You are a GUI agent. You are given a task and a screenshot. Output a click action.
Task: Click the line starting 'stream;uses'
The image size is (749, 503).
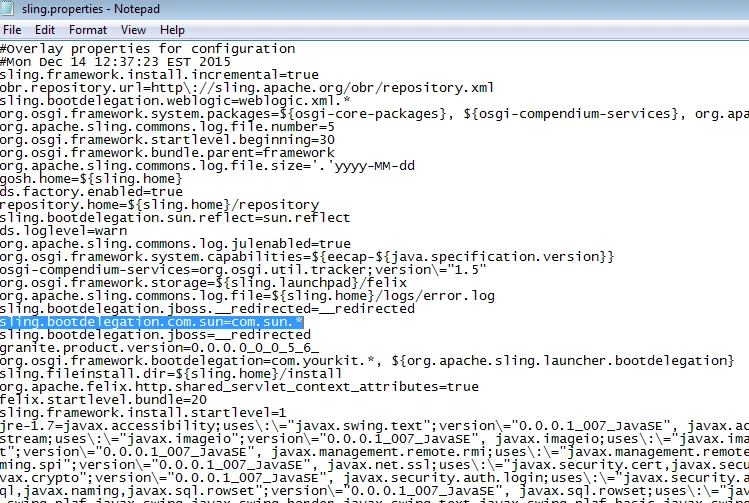(374, 439)
